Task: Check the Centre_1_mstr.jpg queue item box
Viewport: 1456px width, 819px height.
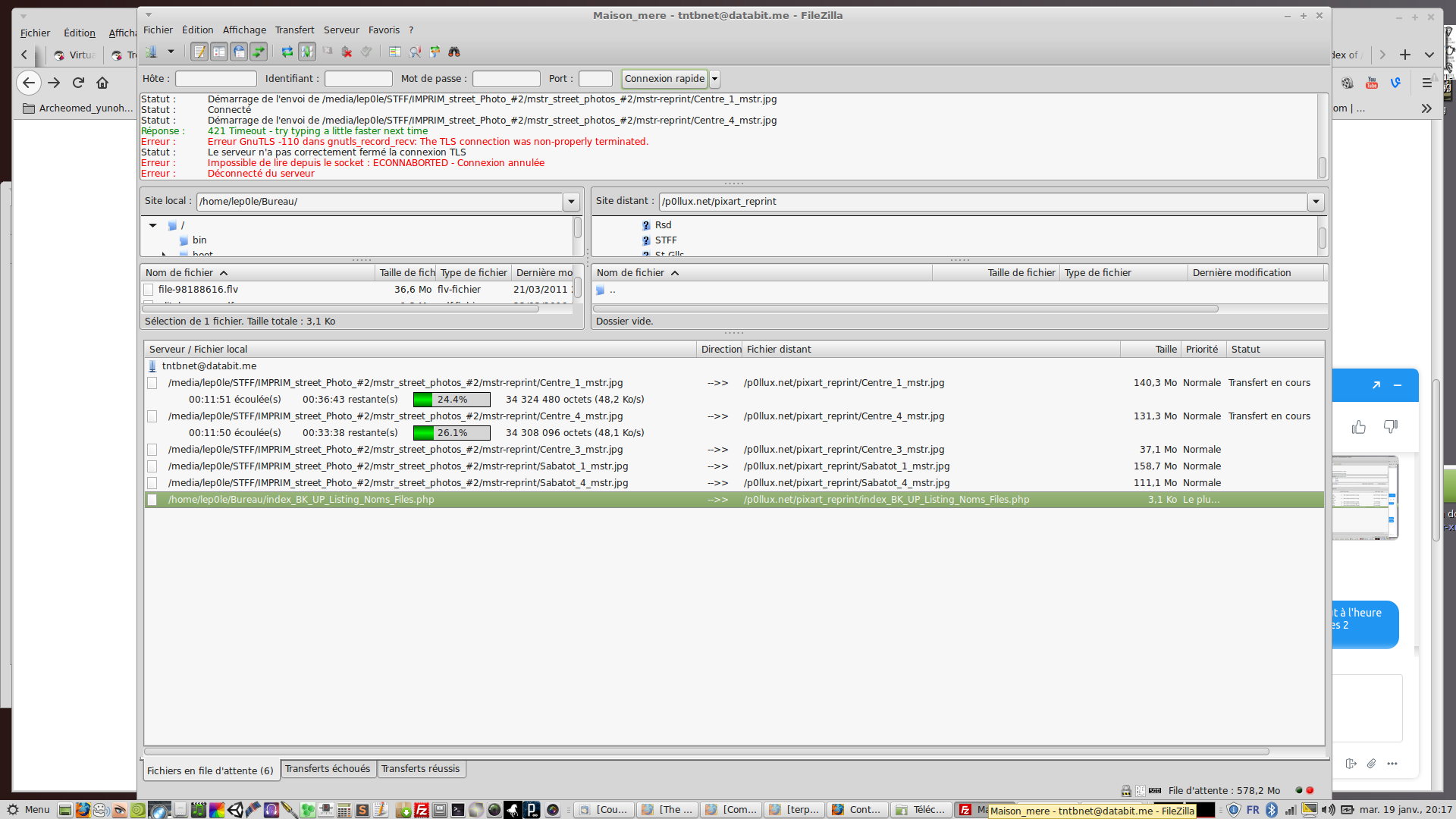Action: 152,383
